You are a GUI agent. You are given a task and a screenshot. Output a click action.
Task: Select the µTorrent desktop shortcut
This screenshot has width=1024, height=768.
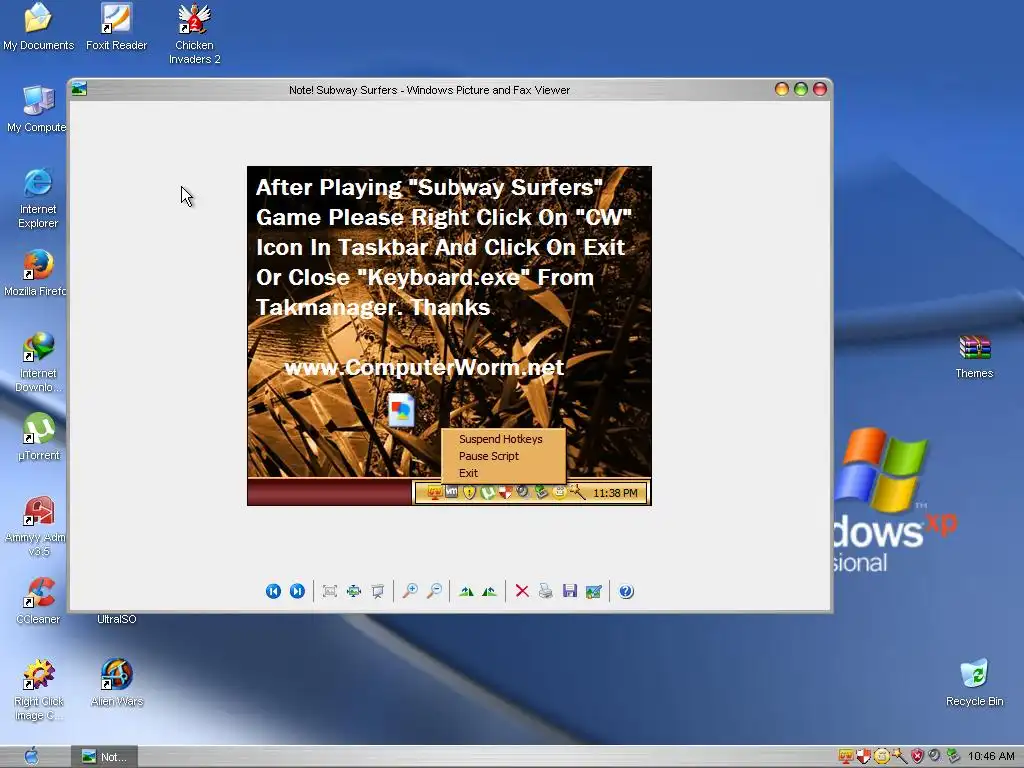click(x=38, y=438)
